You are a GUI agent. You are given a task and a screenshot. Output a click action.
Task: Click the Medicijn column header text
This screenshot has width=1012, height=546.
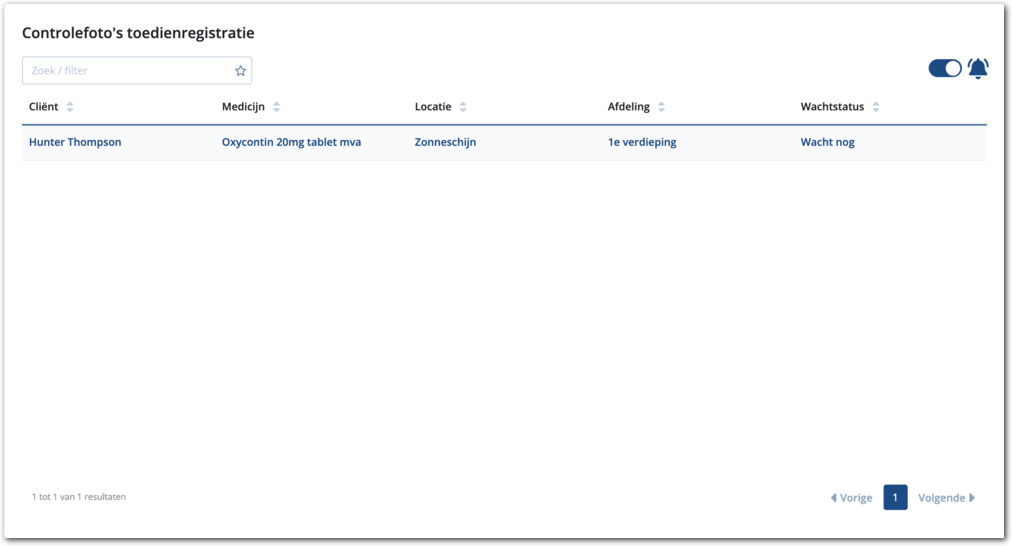(x=243, y=107)
